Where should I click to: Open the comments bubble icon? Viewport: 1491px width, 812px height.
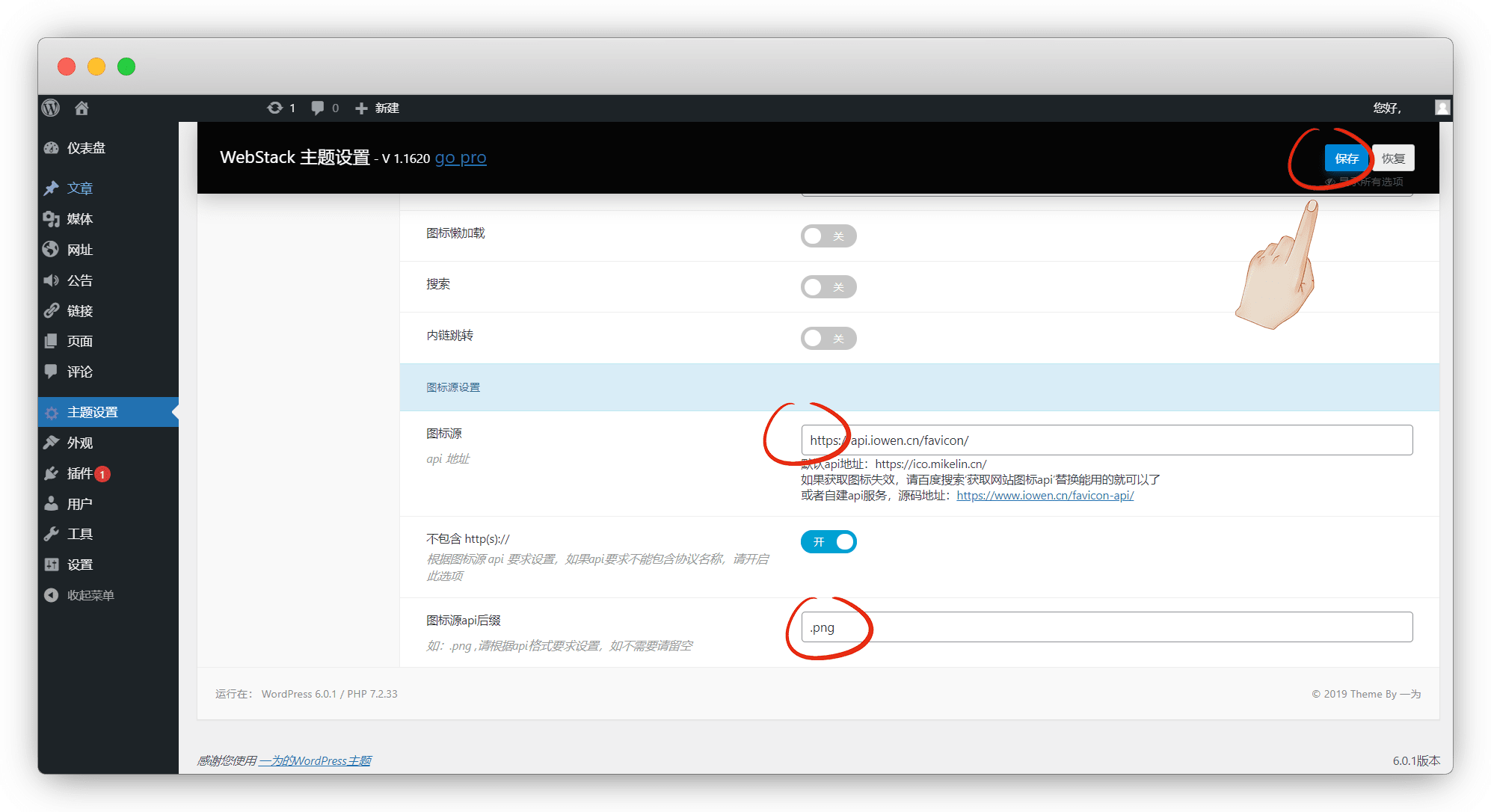click(318, 108)
